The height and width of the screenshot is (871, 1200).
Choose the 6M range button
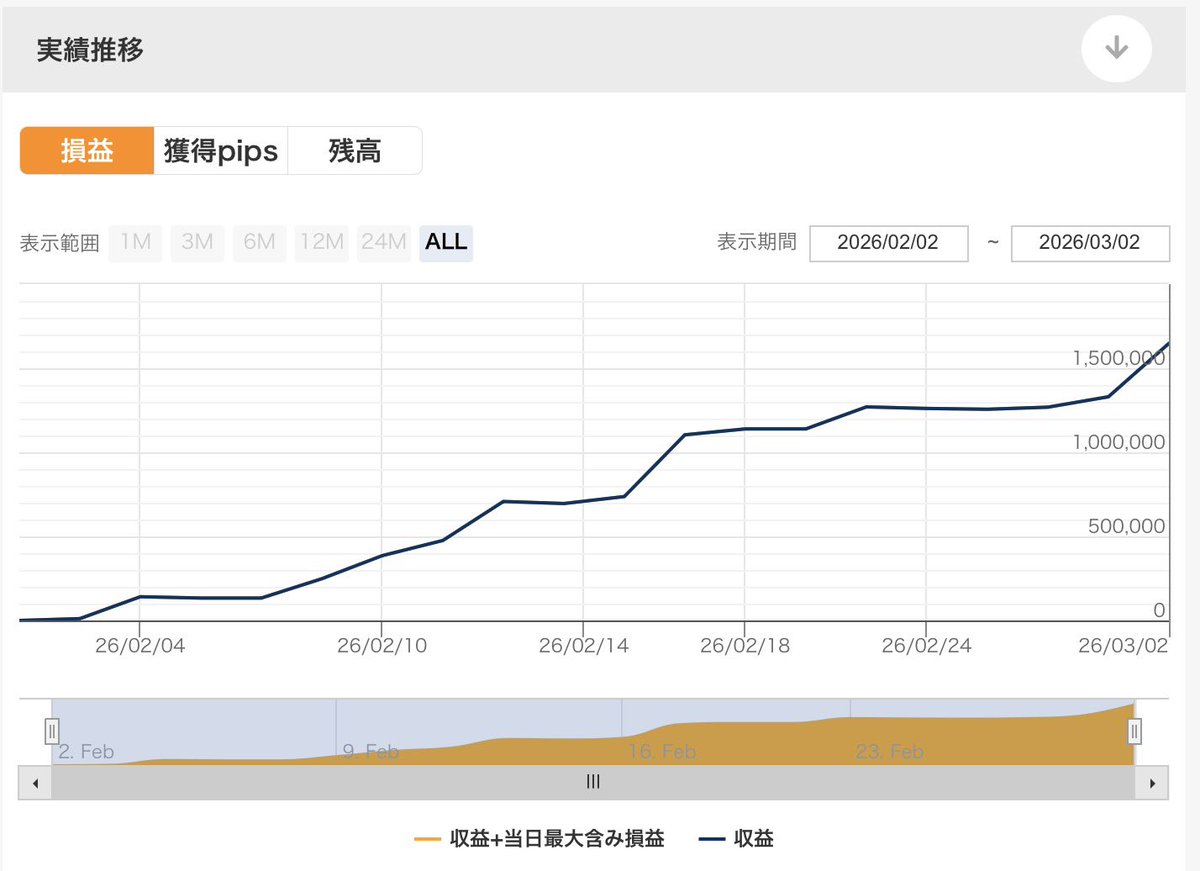pos(259,242)
